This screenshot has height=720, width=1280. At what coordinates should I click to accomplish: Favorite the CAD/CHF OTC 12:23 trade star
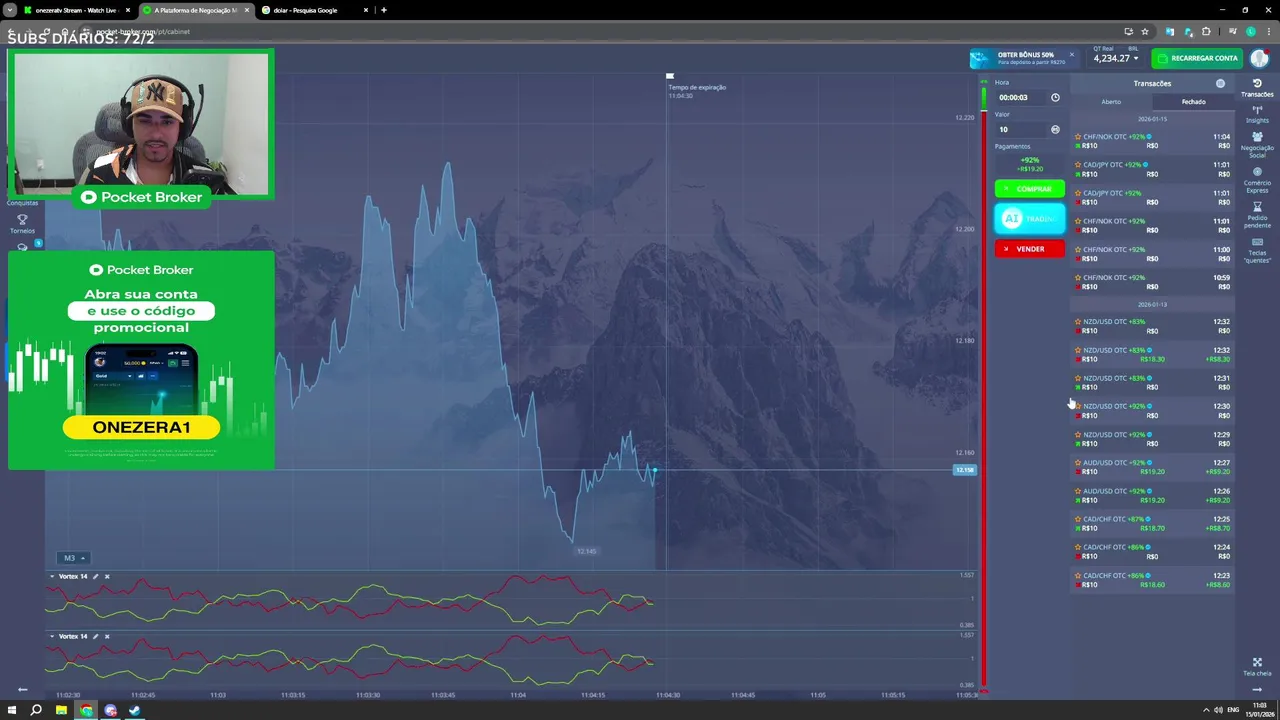(1078, 576)
